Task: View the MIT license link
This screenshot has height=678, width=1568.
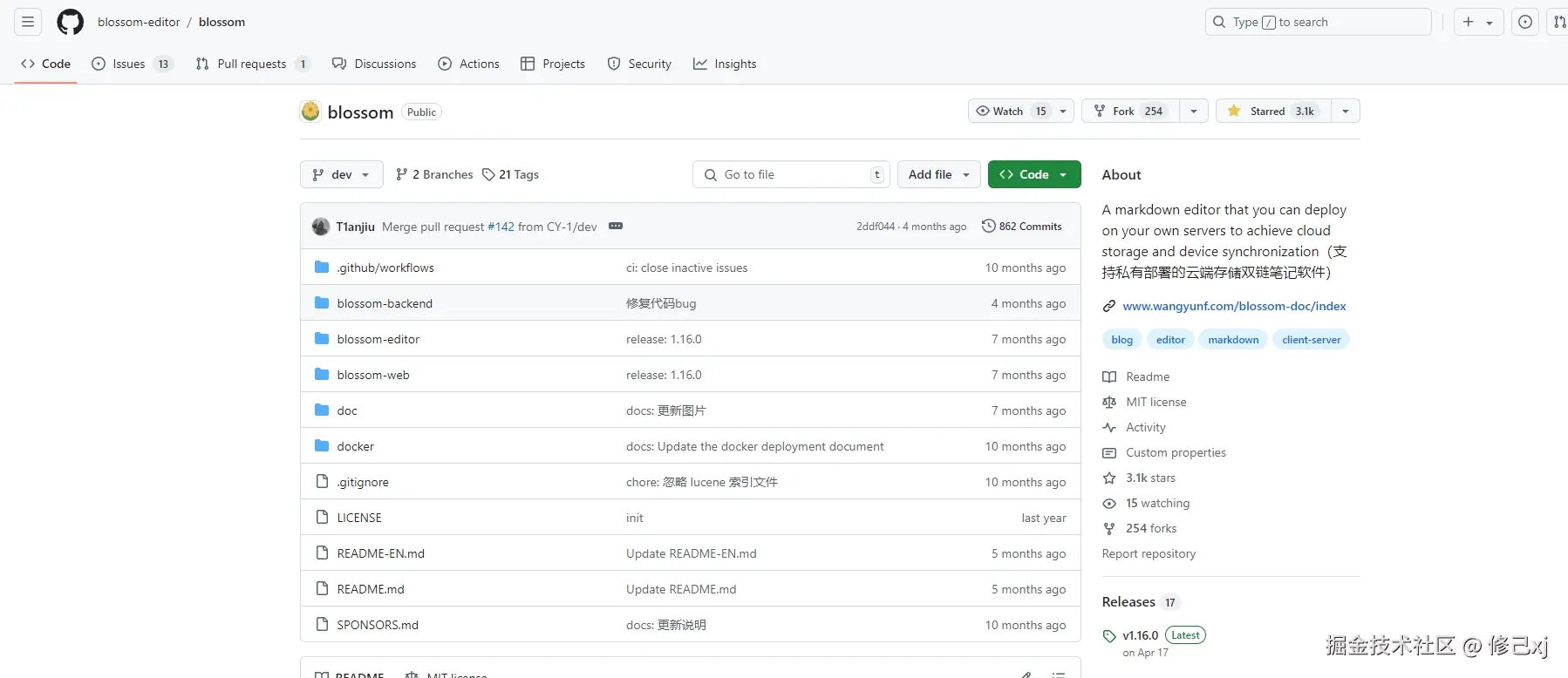Action: pos(1144,402)
